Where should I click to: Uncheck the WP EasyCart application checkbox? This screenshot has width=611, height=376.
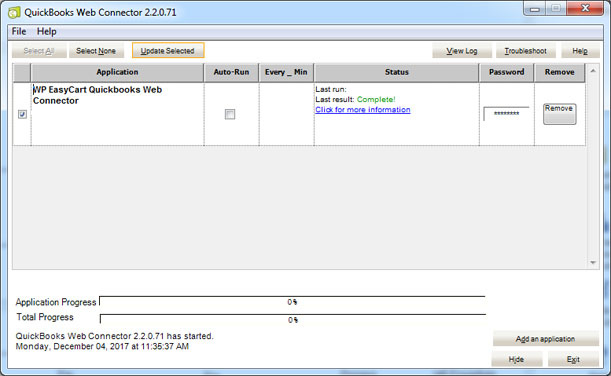[22, 114]
